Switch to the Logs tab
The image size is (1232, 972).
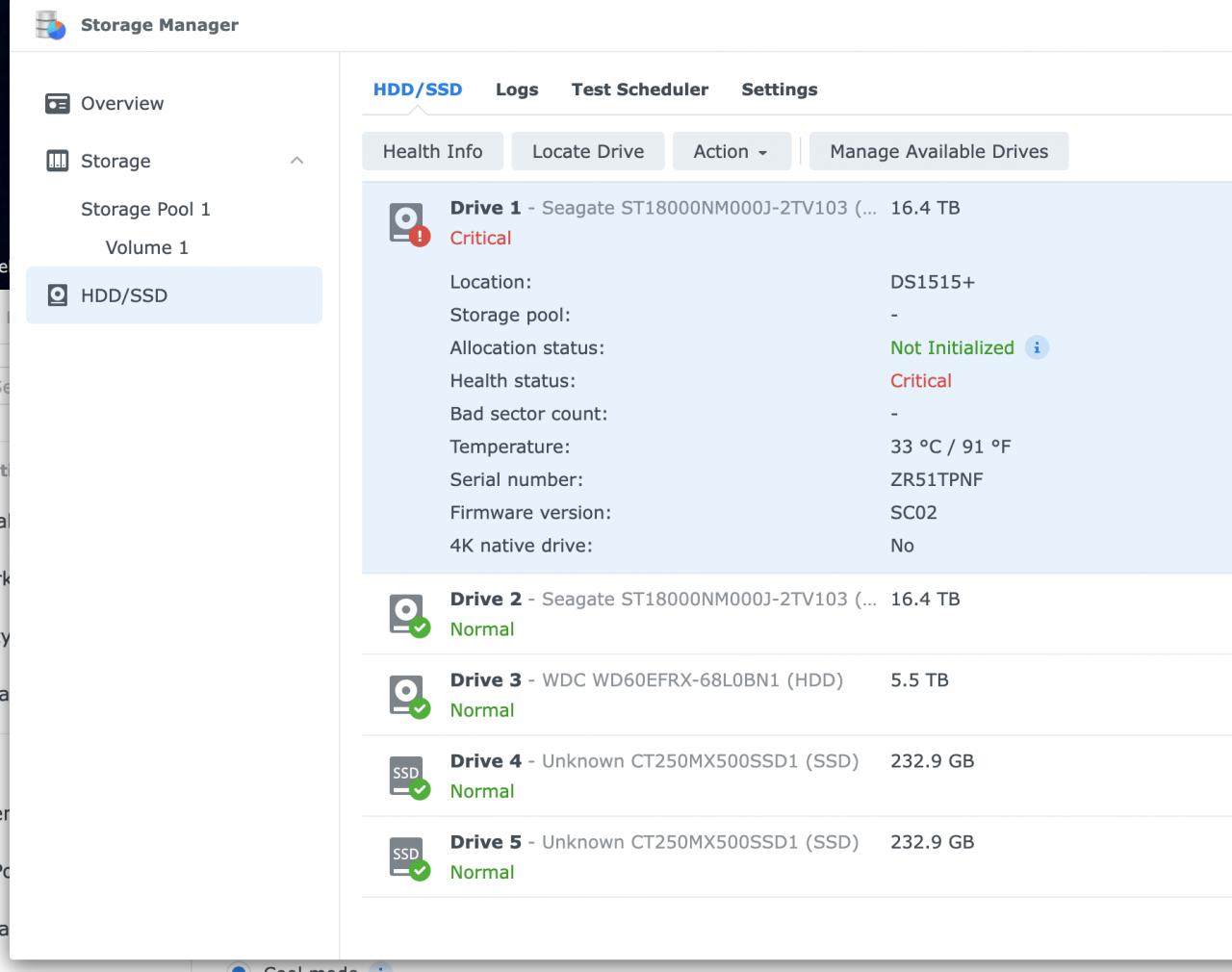pos(517,89)
